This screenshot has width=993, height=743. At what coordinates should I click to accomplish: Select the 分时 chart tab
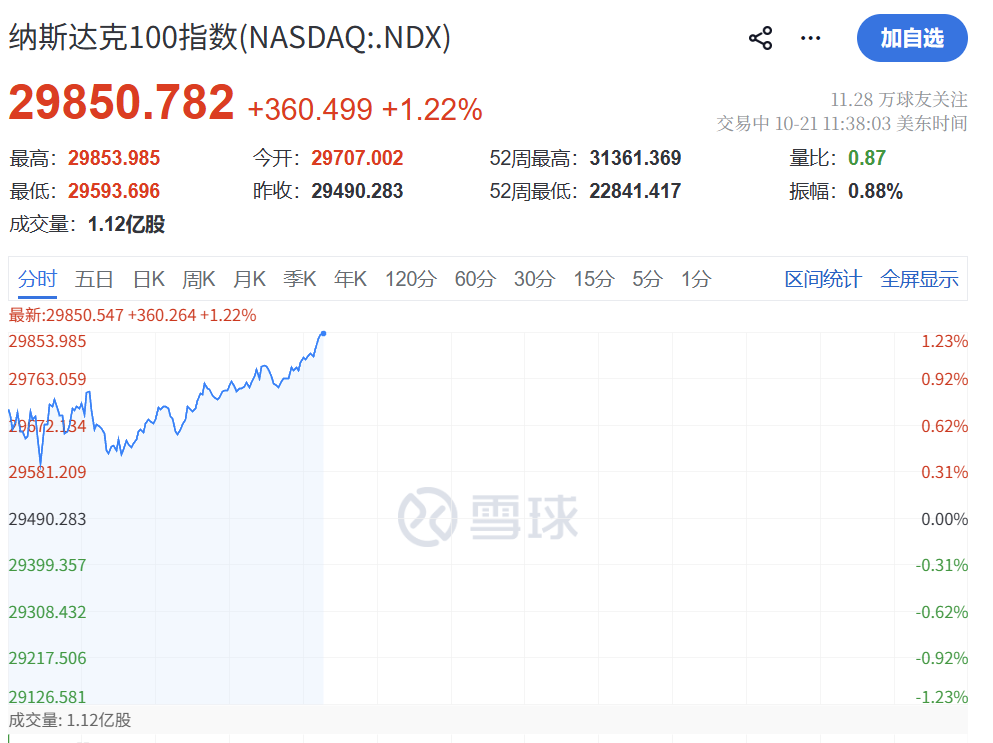click(37, 279)
